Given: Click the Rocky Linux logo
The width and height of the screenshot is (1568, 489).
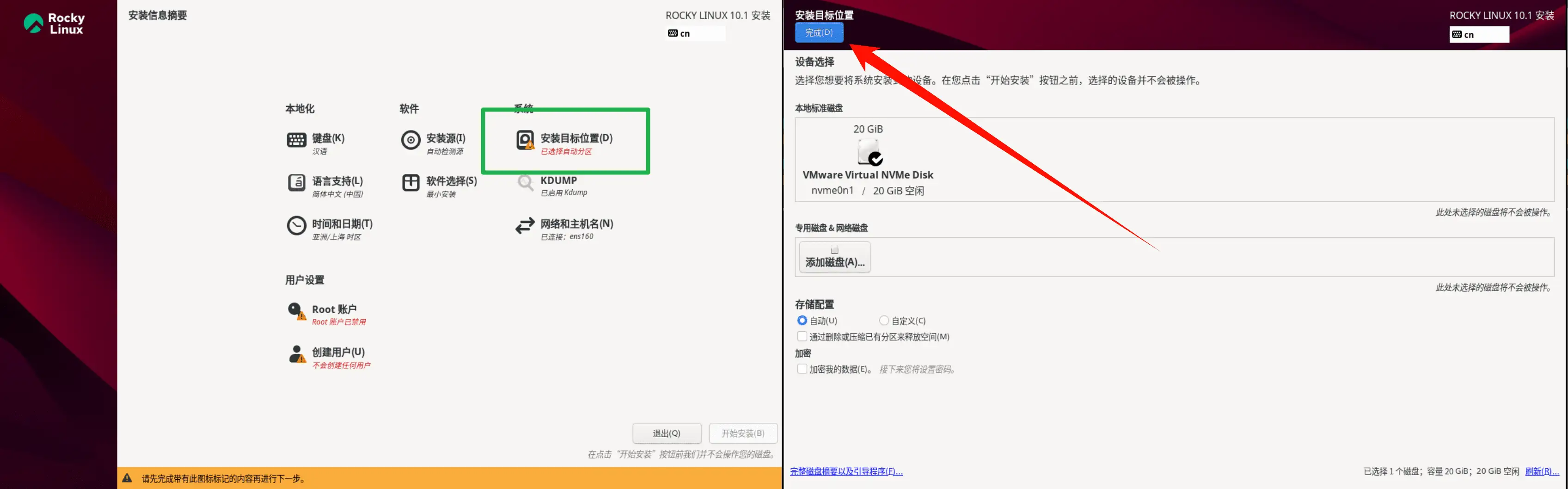Looking at the screenshot, I should coord(55,24).
